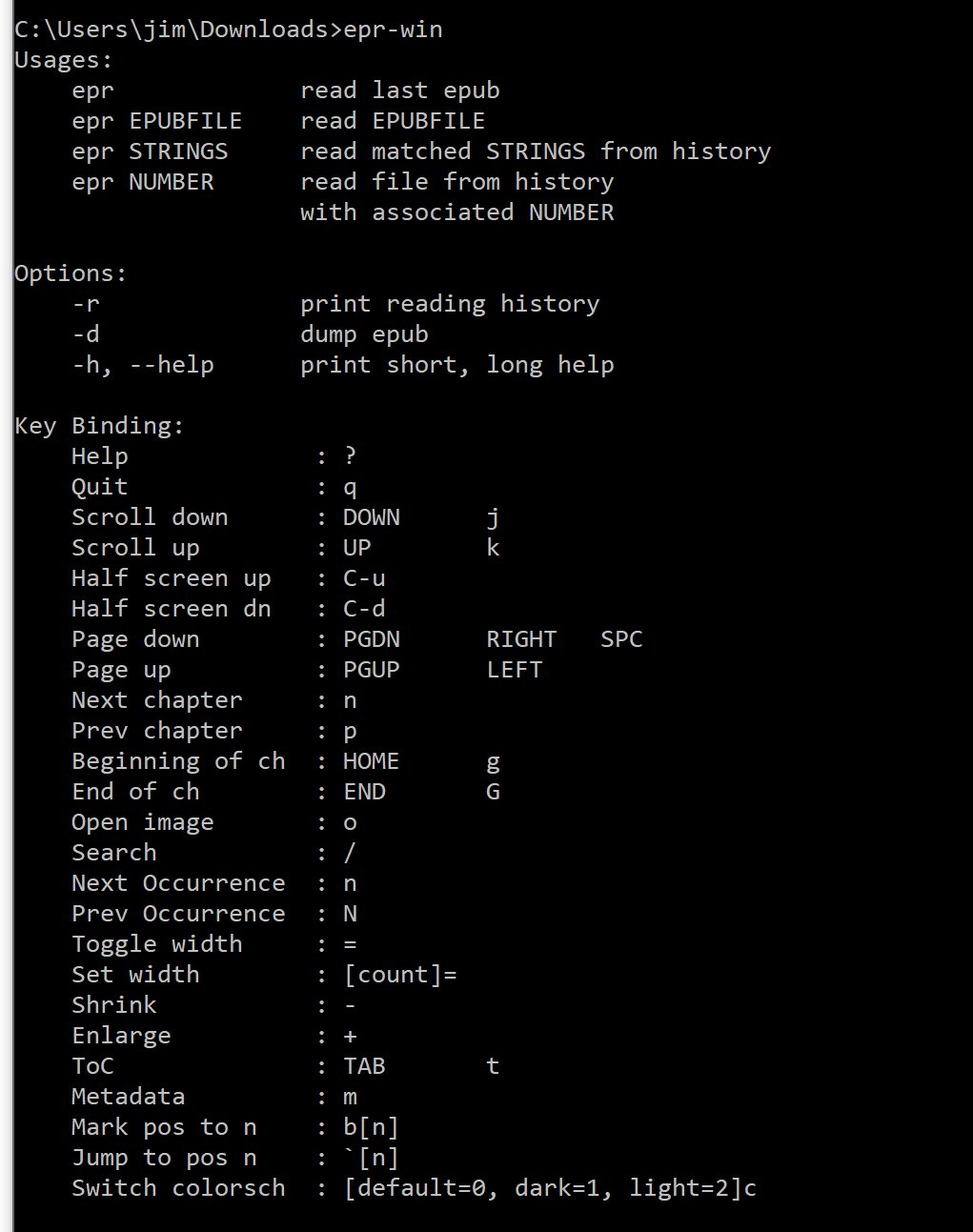This screenshot has height=1232, width=973.
Task: Click the "Options:" heading
Action: tap(71, 273)
